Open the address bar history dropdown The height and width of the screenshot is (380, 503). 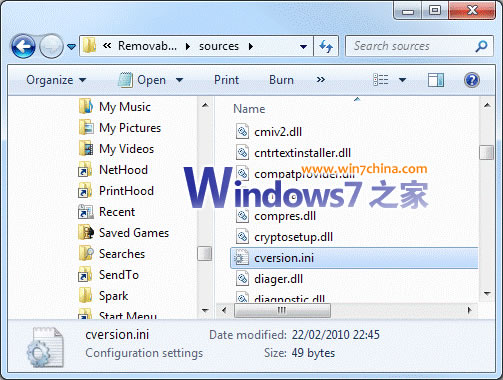(x=303, y=47)
